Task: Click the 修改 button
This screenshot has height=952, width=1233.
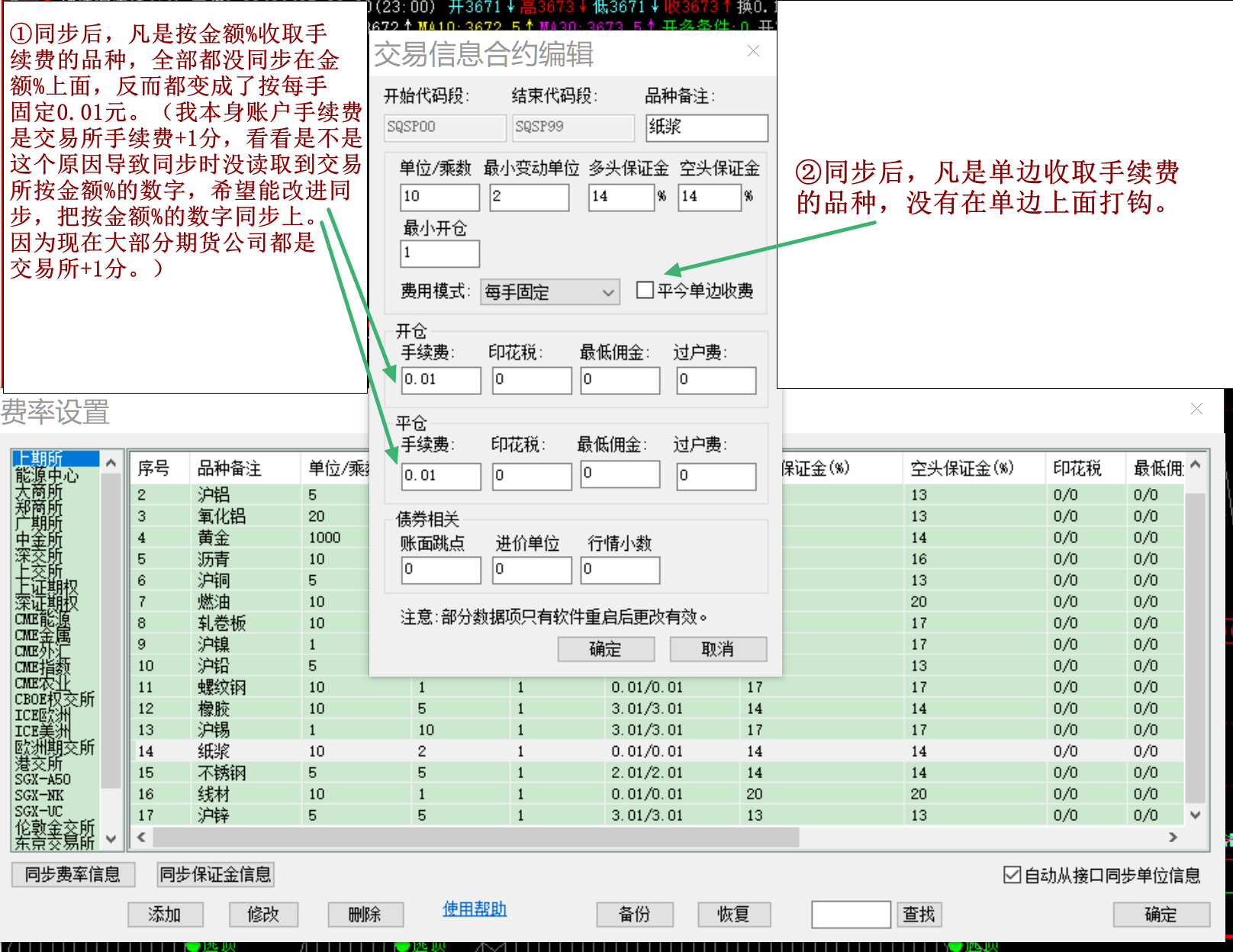Action: click(x=263, y=914)
